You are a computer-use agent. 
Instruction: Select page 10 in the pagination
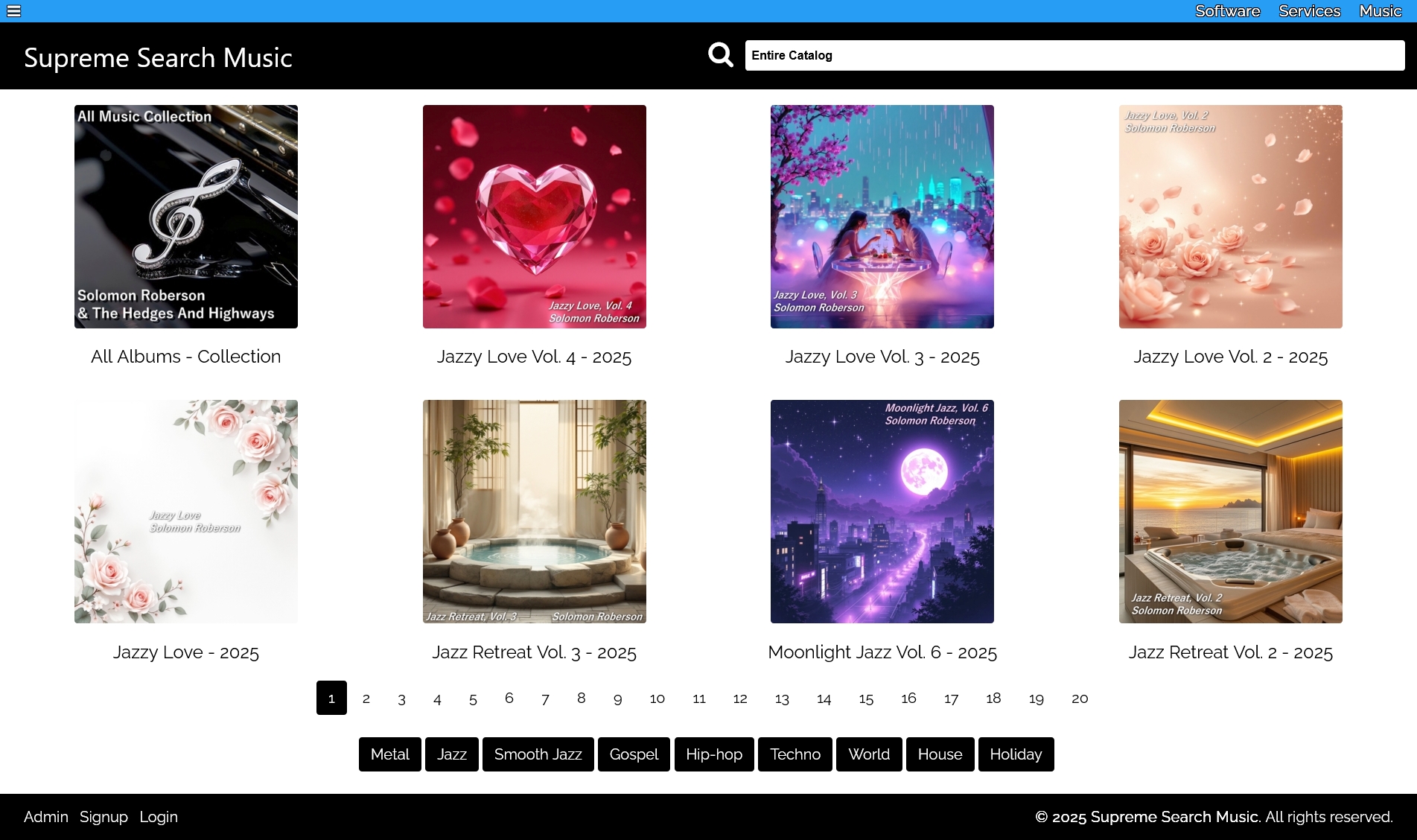(x=657, y=699)
